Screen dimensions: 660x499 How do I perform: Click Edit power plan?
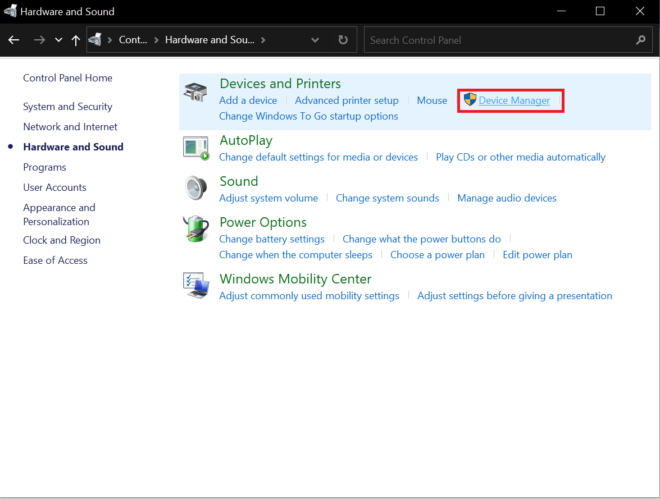tap(538, 255)
